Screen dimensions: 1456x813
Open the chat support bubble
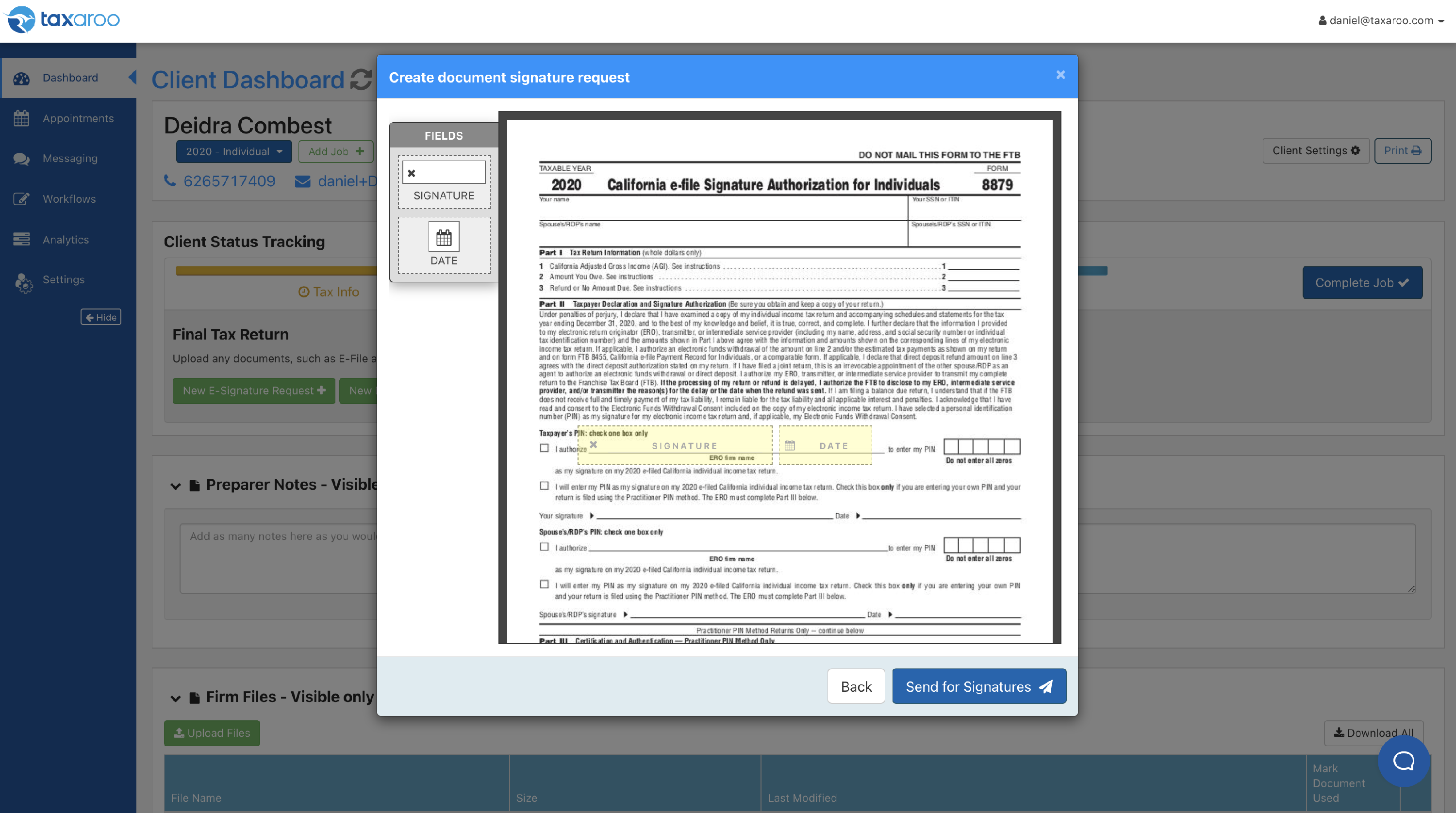[1404, 761]
